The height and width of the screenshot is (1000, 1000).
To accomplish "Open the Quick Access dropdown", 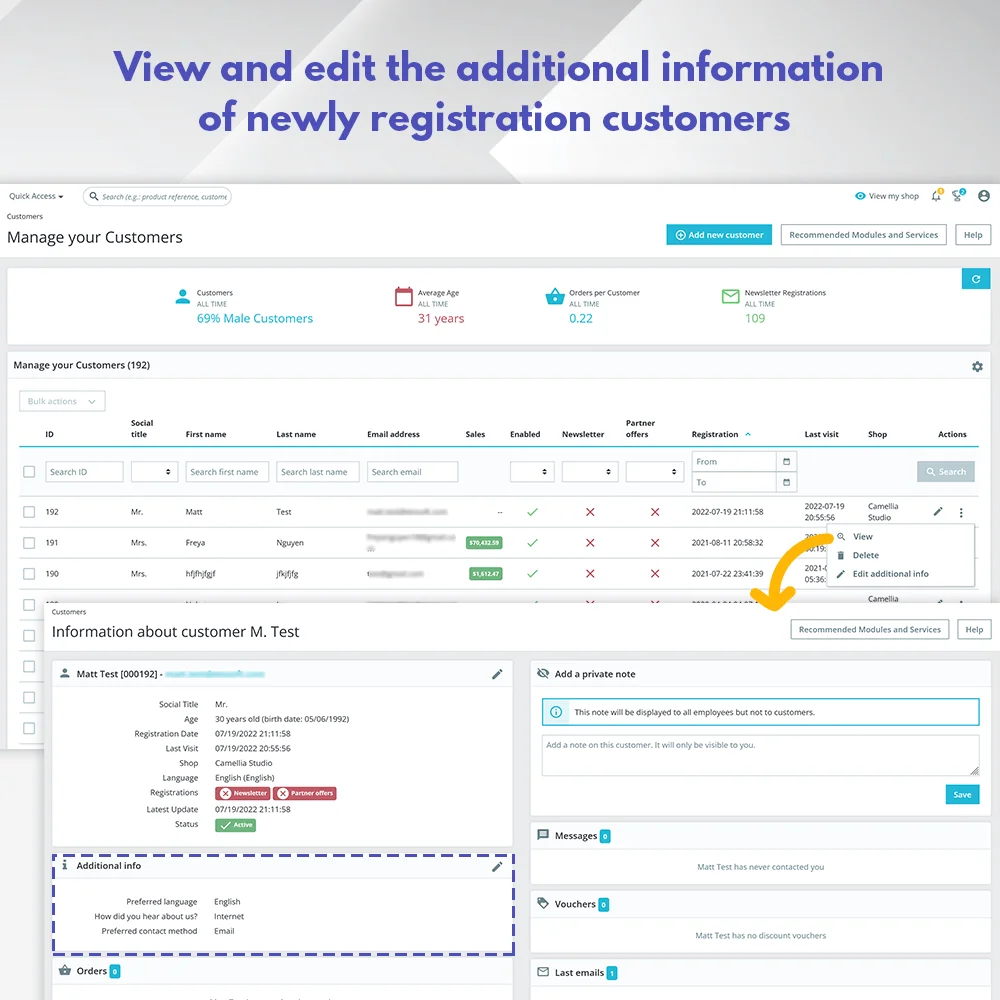I will (33, 196).
